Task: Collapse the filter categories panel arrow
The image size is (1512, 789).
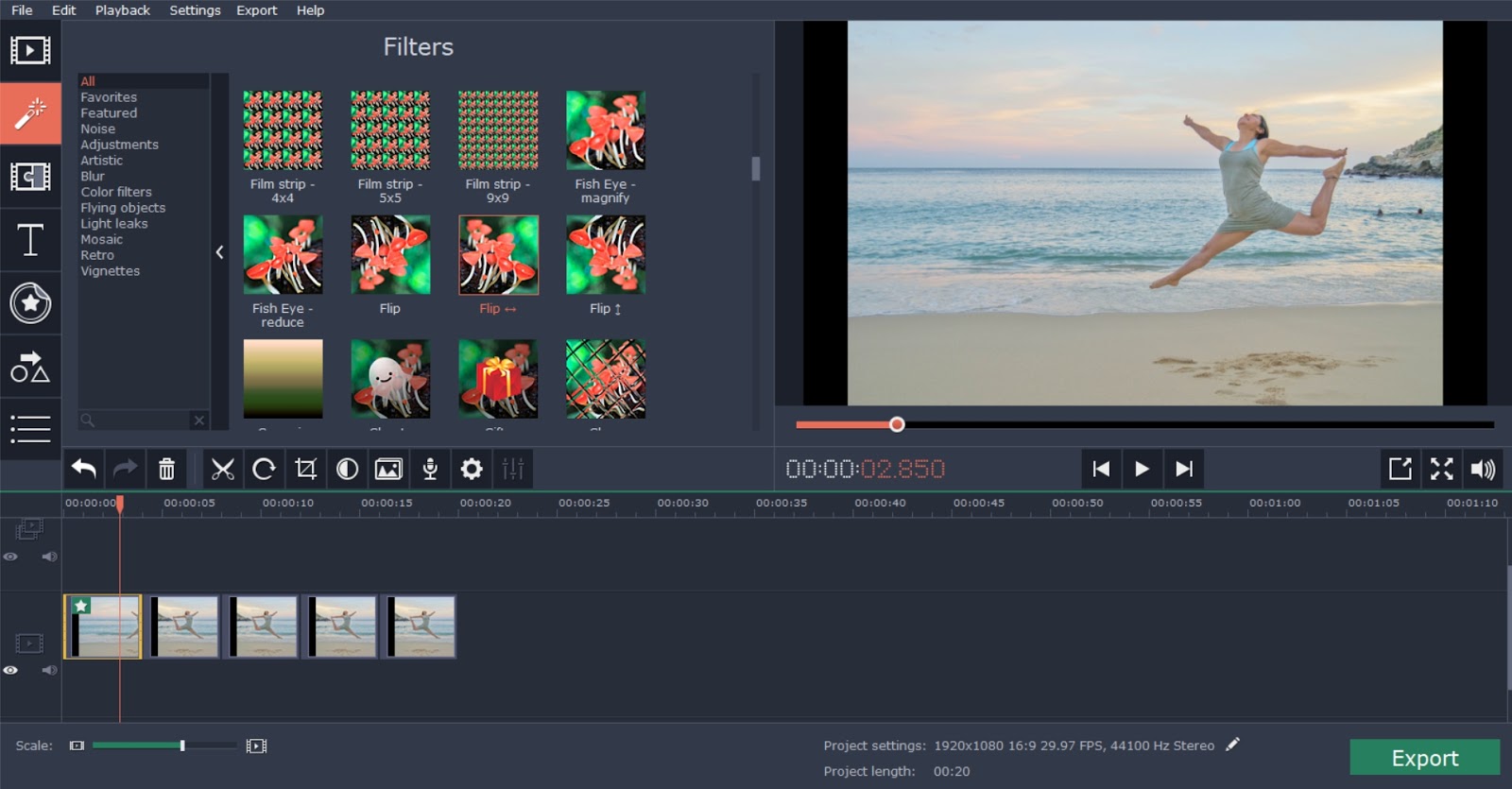Action: (219, 252)
